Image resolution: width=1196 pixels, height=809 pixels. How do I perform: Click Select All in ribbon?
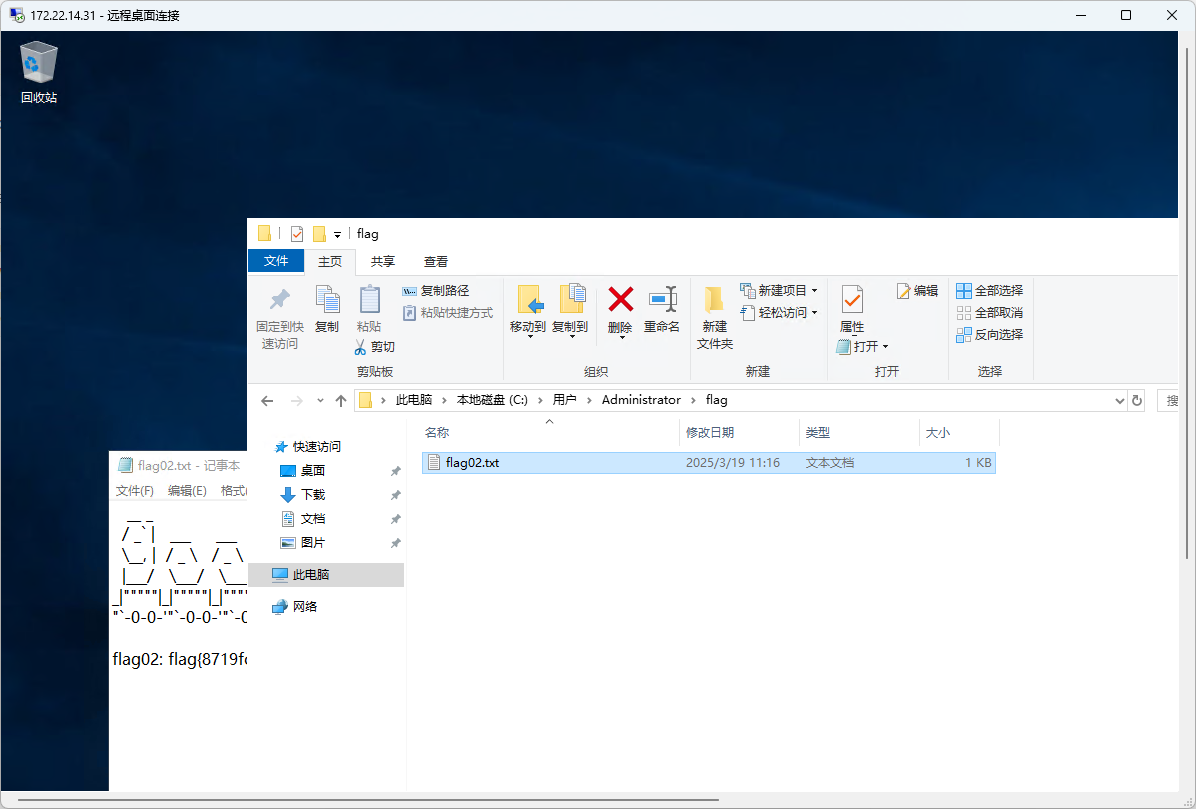pyautogui.click(x=990, y=290)
